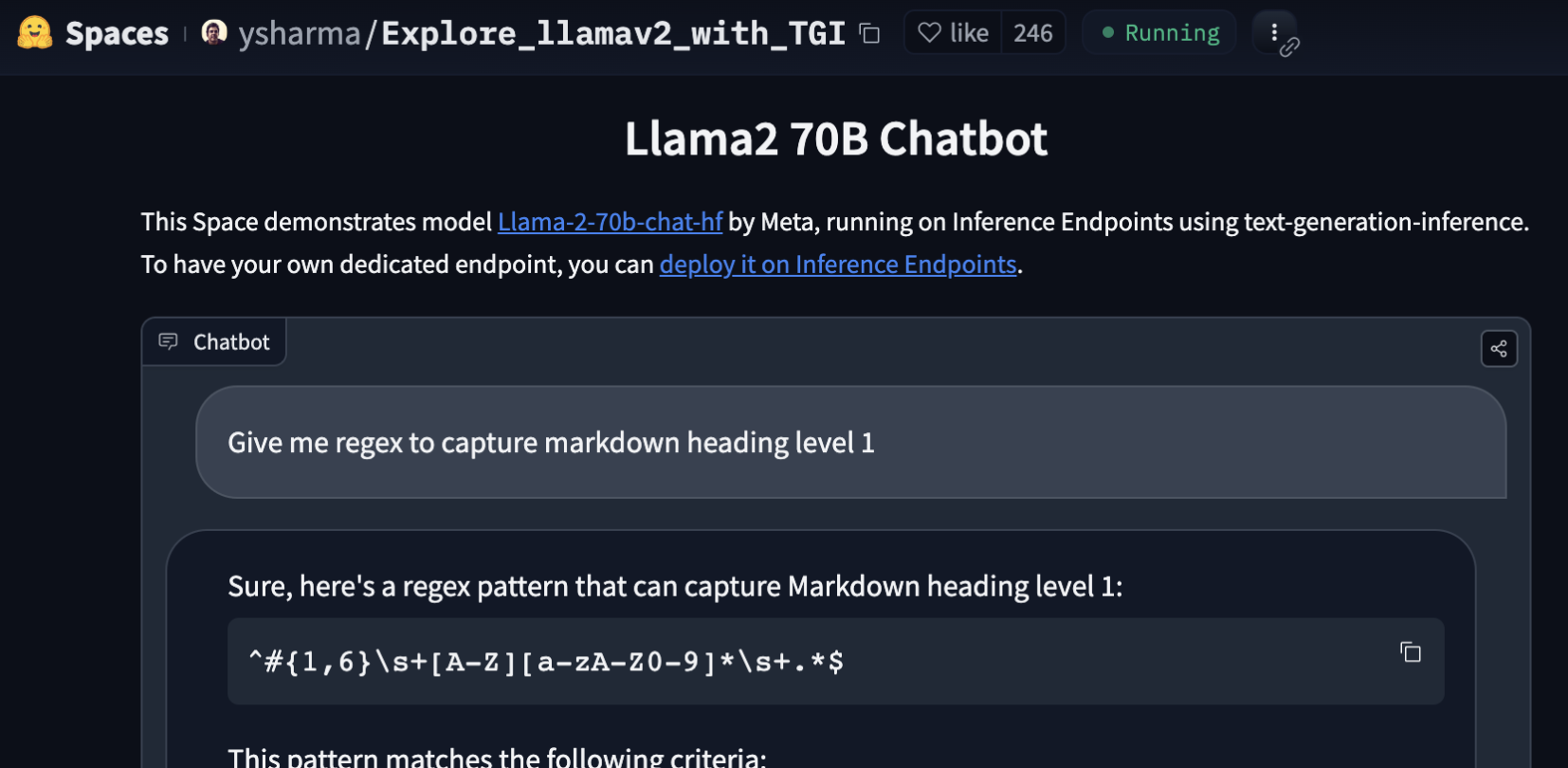Follow the deploy it on Inference Endpoints link
Viewport: 1568px width, 768px height.
pyautogui.click(x=838, y=265)
